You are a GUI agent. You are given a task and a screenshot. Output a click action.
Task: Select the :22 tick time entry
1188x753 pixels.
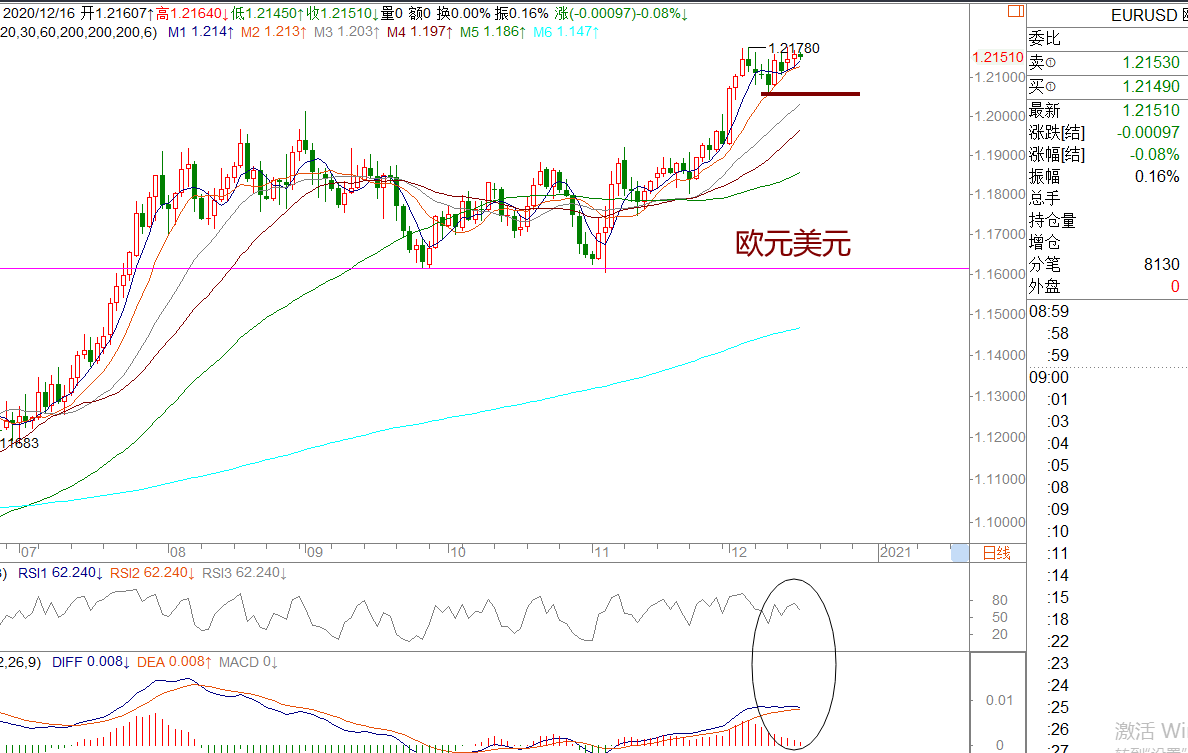(x=1058, y=641)
